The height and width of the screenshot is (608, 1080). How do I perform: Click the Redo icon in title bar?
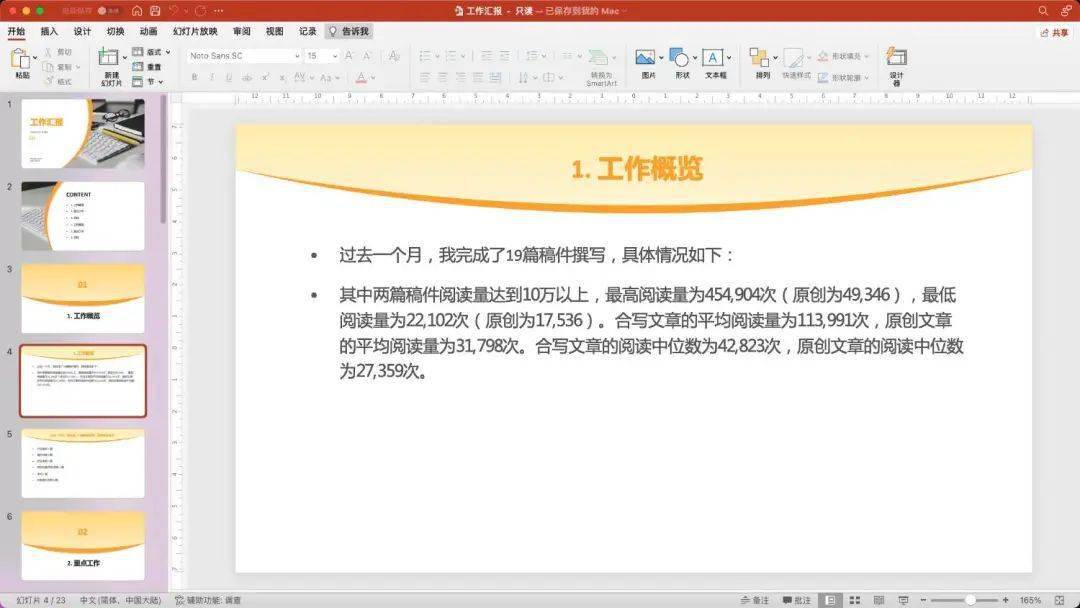200,11
